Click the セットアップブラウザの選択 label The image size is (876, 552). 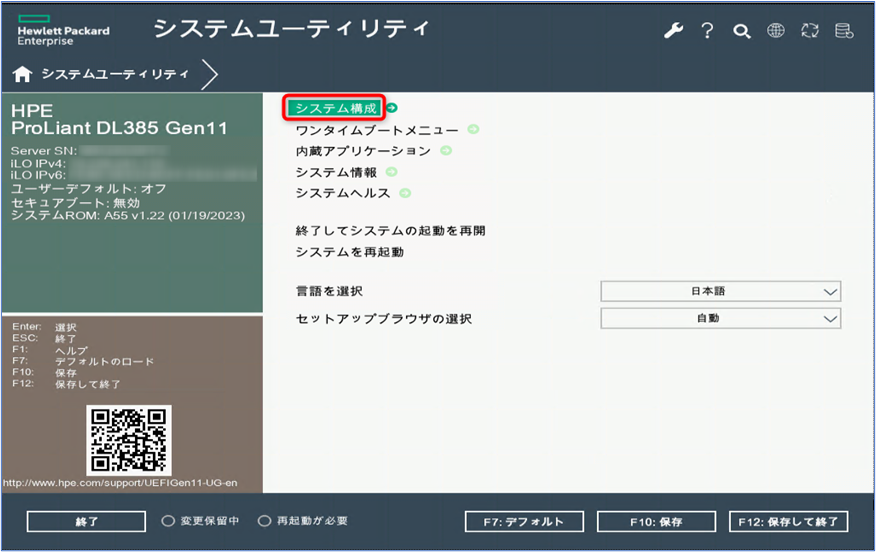point(384,318)
